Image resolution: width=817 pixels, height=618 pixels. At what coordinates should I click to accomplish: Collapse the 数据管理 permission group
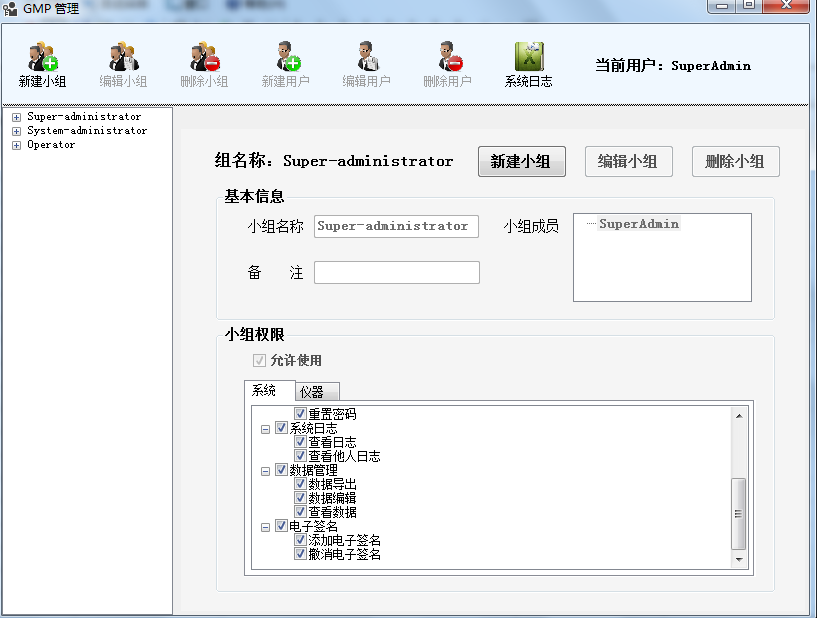pyautogui.click(x=265, y=470)
